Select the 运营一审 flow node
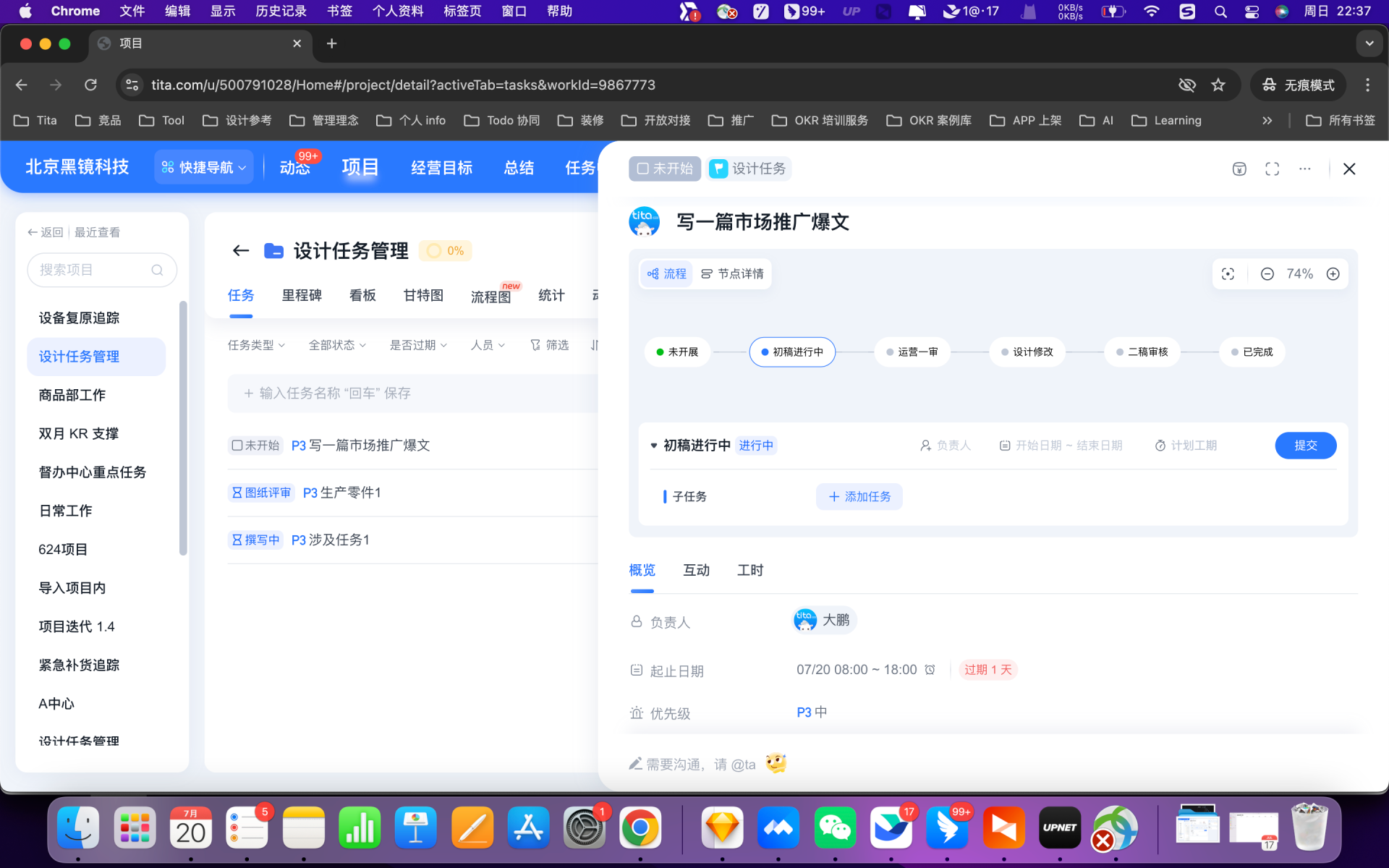 912,352
